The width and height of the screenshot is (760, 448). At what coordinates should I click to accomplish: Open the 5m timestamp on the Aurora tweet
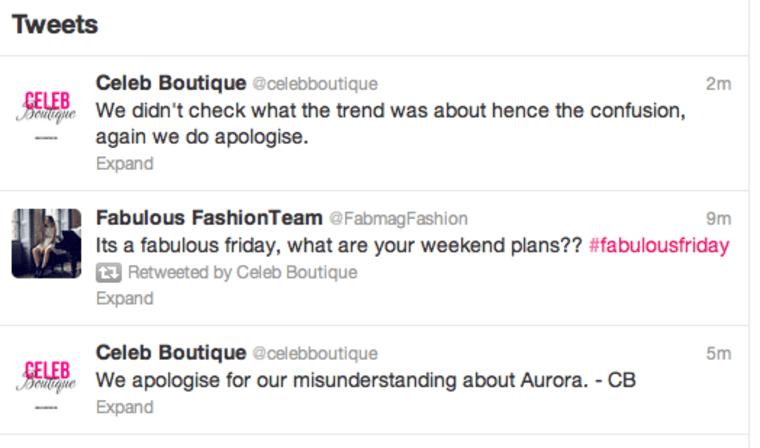[718, 354]
